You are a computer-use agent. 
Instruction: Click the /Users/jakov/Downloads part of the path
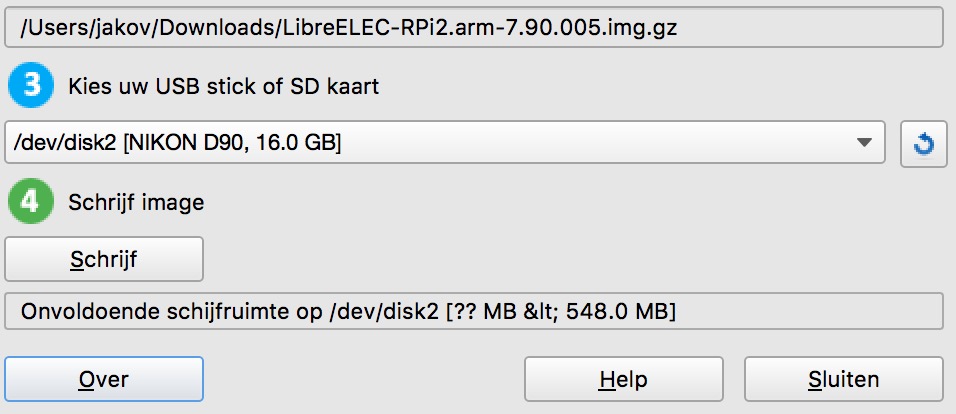(145, 27)
